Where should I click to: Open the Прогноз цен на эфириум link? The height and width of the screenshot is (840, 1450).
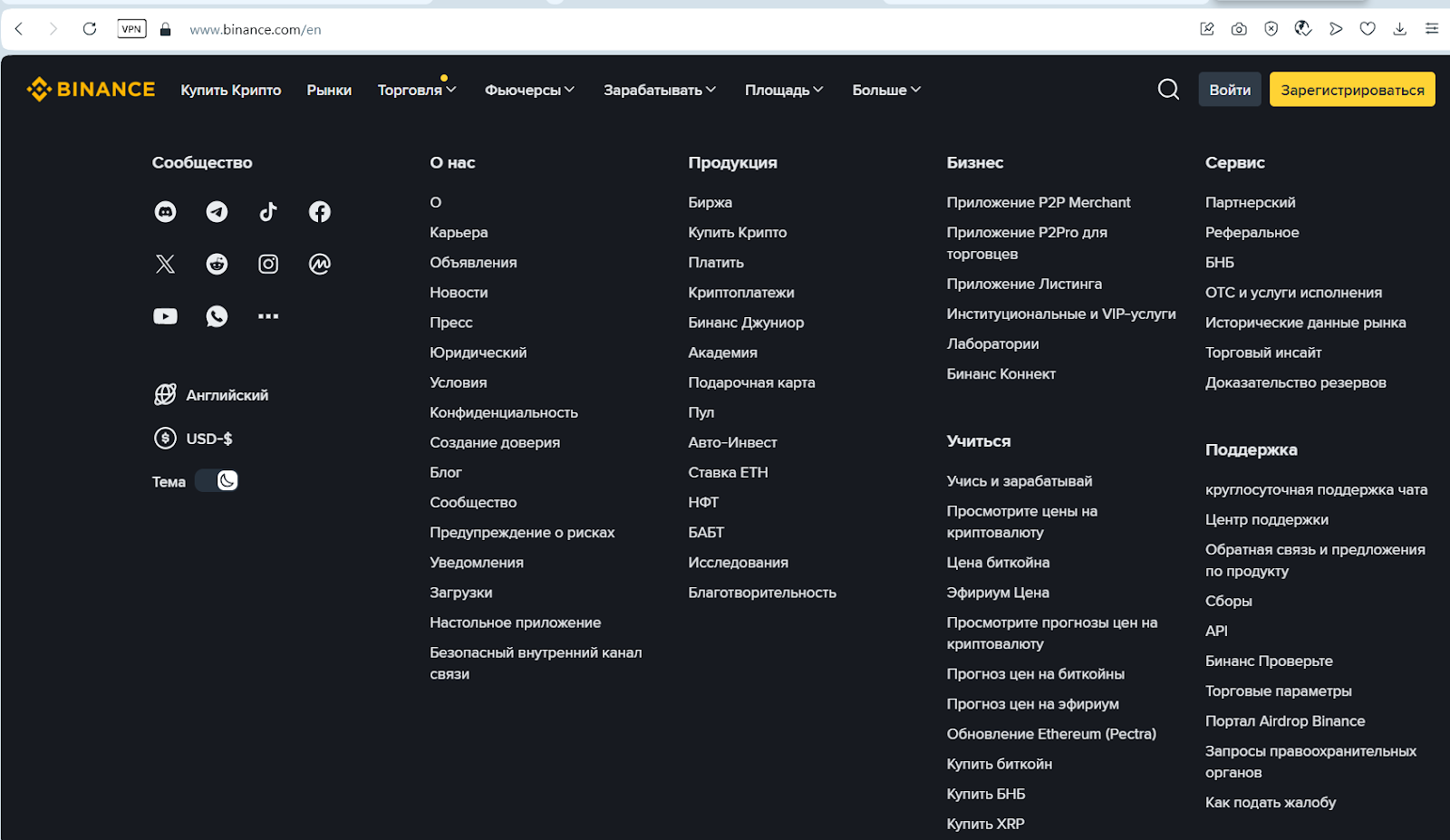click(x=1033, y=704)
